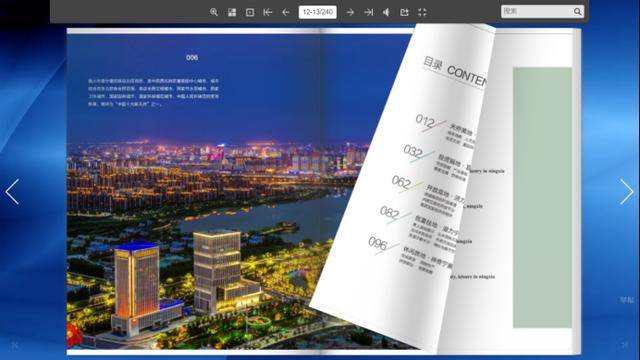Click the pale green panel on the right page
The height and width of the screenshot is (360, 640).
tap(542, 198)
